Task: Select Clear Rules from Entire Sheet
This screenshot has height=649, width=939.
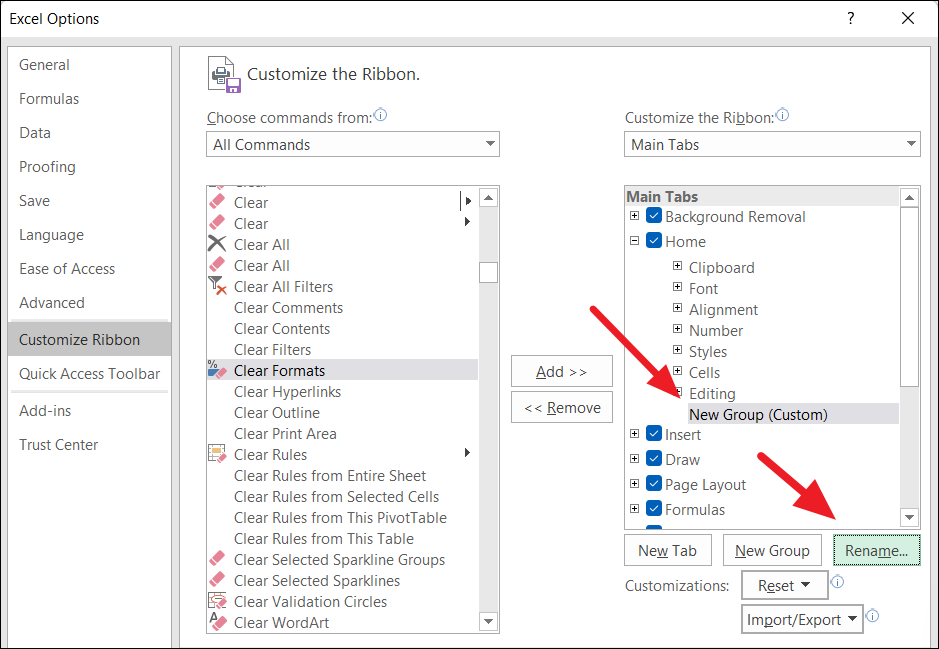Action: [x=330, y=475]
